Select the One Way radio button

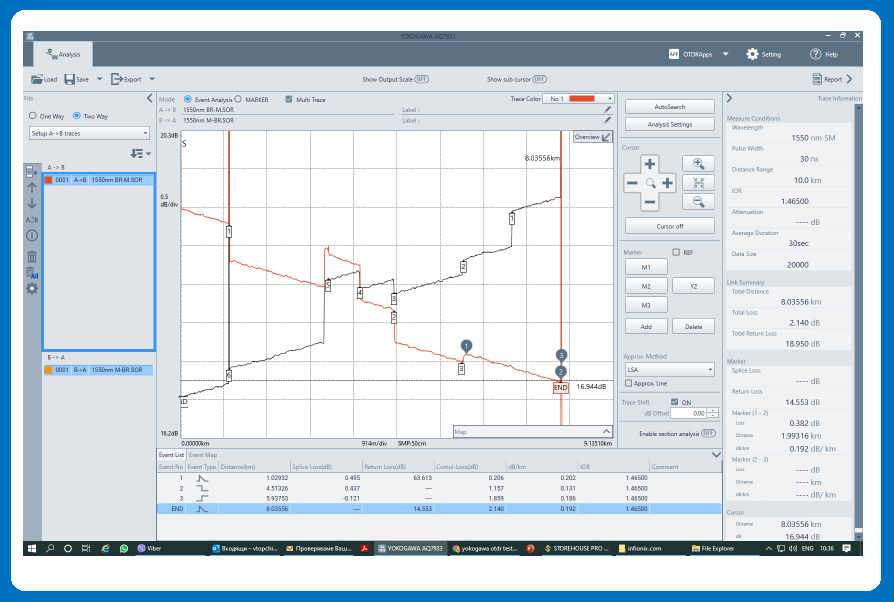click(32, 116)
